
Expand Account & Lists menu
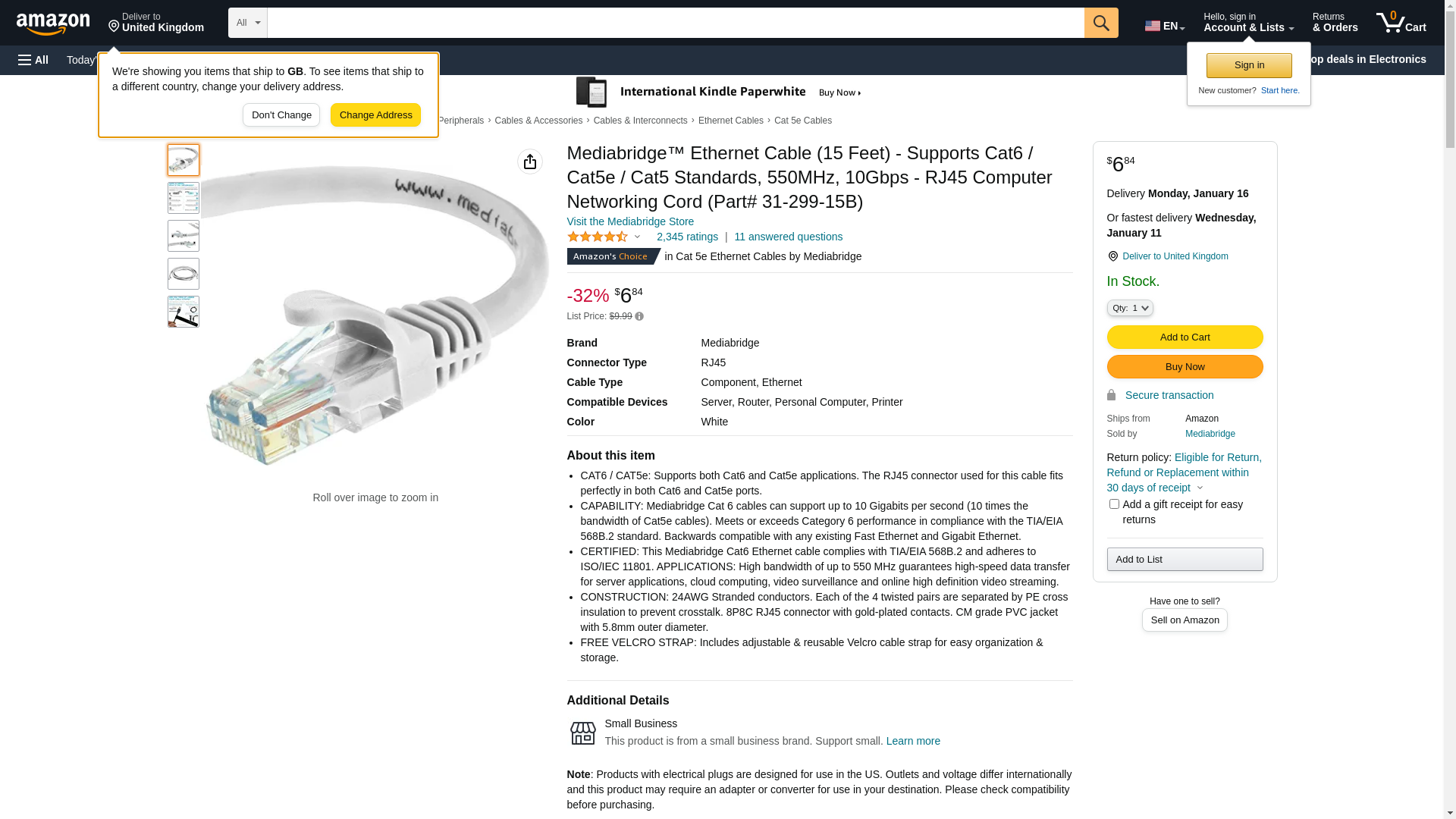[x=1248, y=23]
